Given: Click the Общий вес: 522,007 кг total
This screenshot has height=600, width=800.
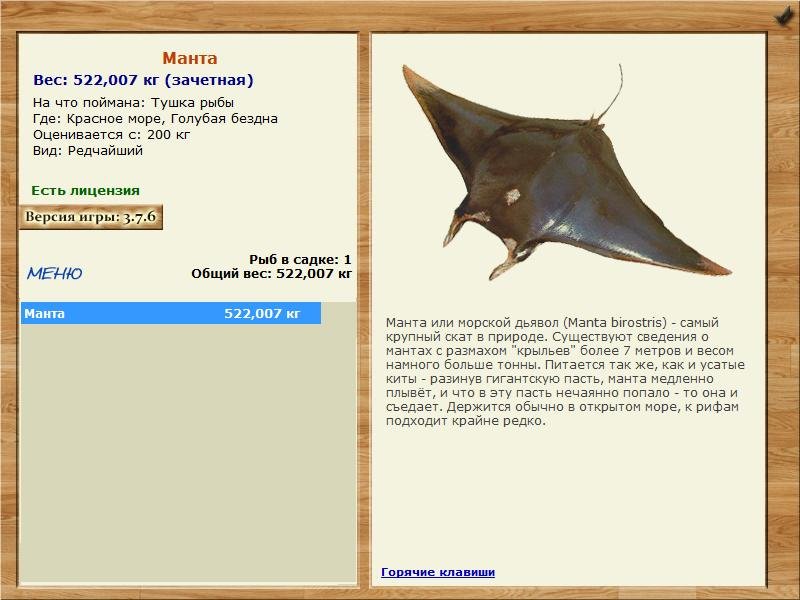Looking at the screenshot, I should click(x=271, y=273).
